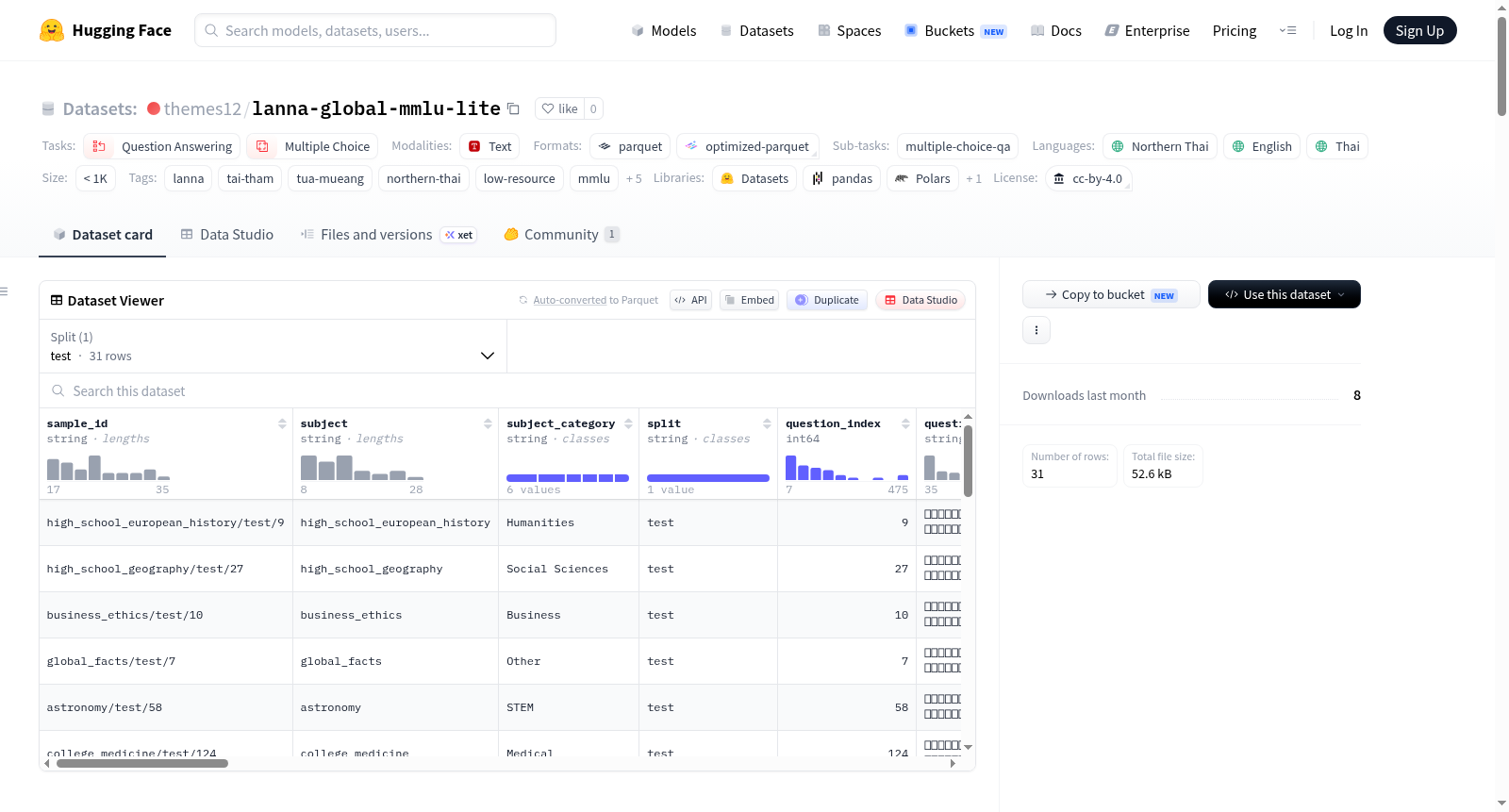Viewport: 1509px width, 812px height.
Task: Go to Spaces in the navigation
Action: [849, 30]
